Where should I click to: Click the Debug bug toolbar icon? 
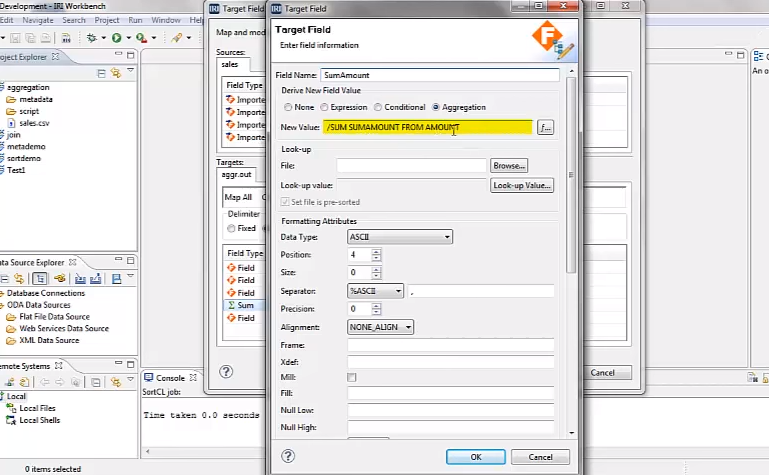pyautogui.click(x=91, y=38)
